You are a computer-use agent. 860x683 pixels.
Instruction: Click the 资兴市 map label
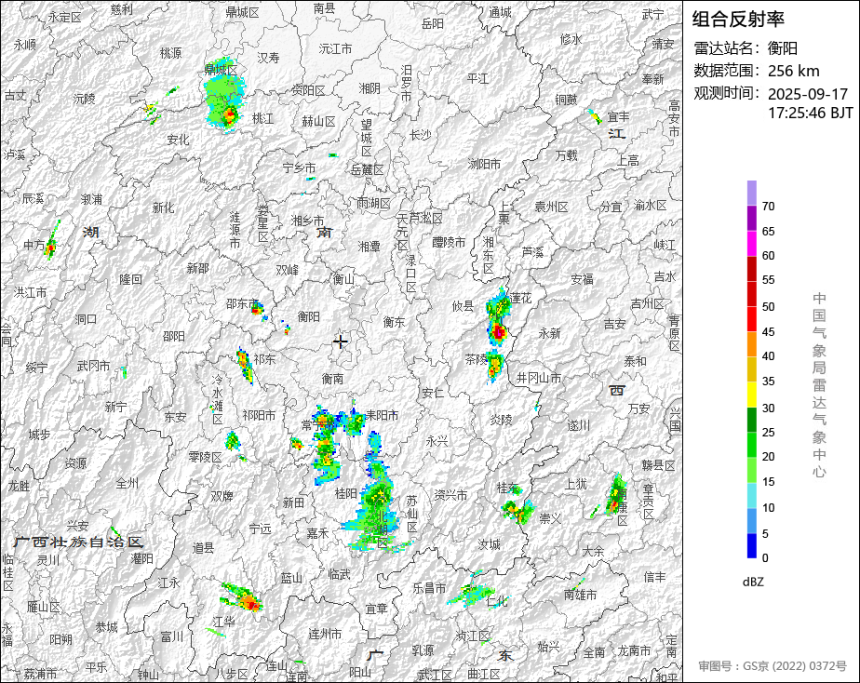[x=450, y=495]
